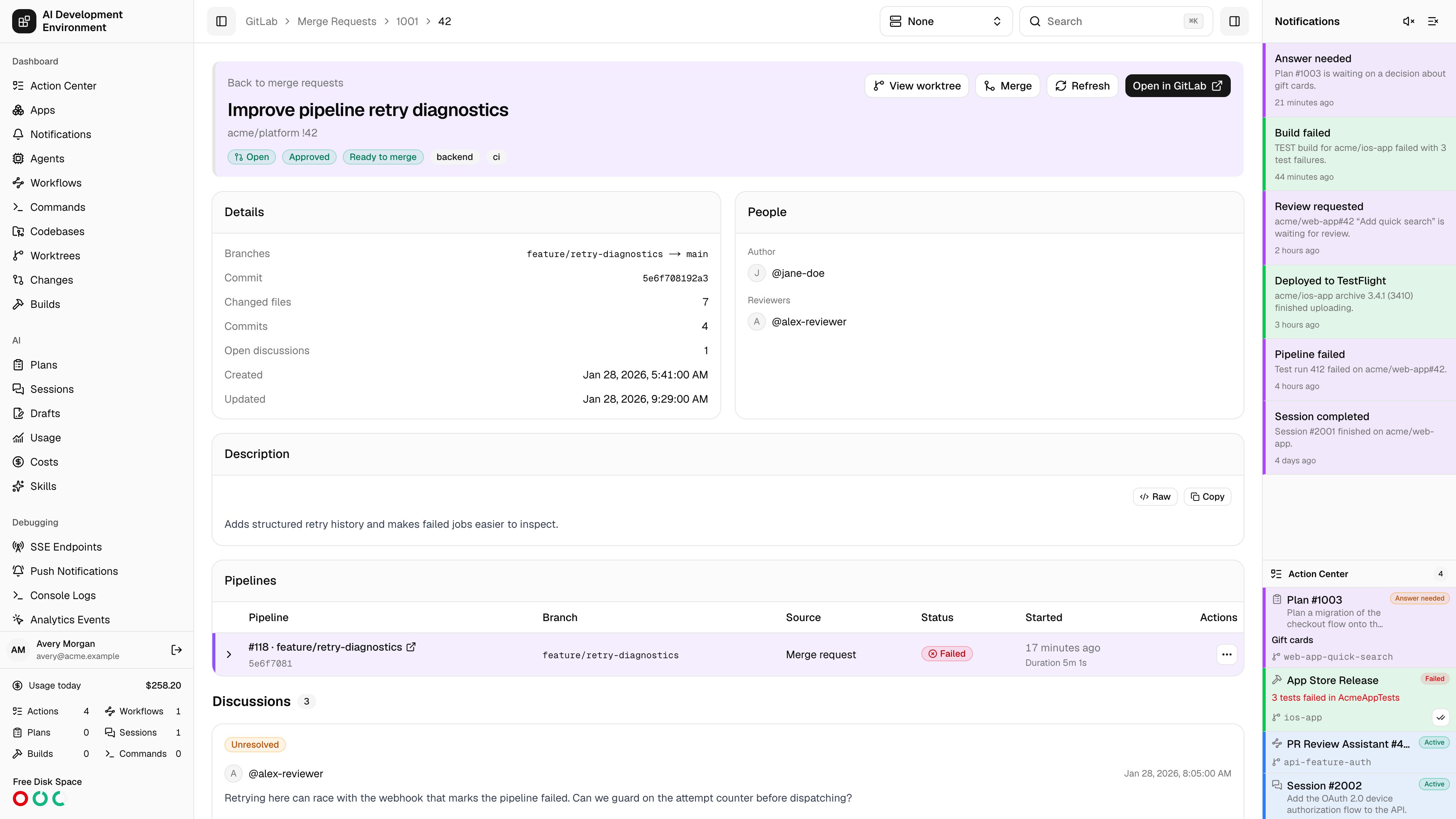Click GitLab in the breadcrumb

pos(261,21)
